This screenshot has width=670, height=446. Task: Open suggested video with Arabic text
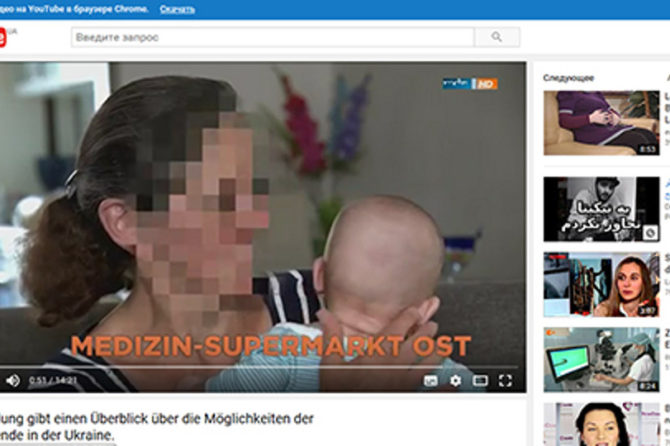coord(601,209)
